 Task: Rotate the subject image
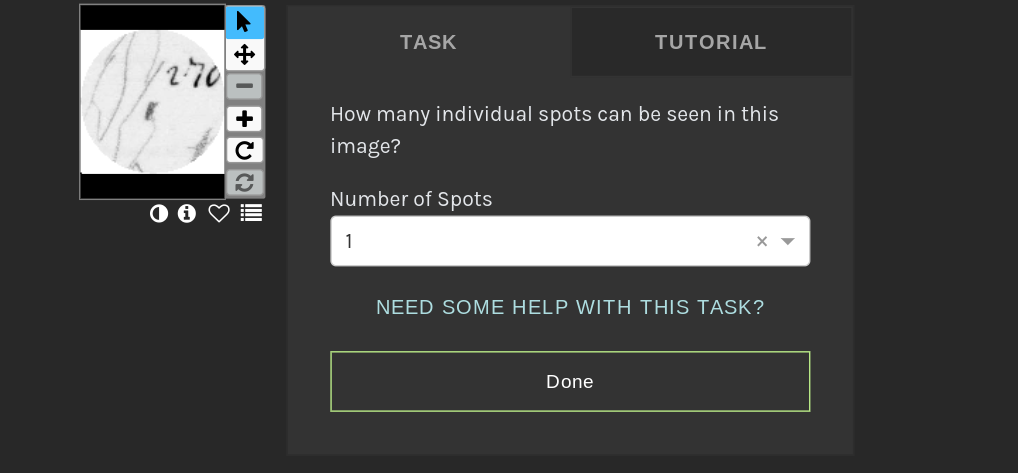(244, 151)
